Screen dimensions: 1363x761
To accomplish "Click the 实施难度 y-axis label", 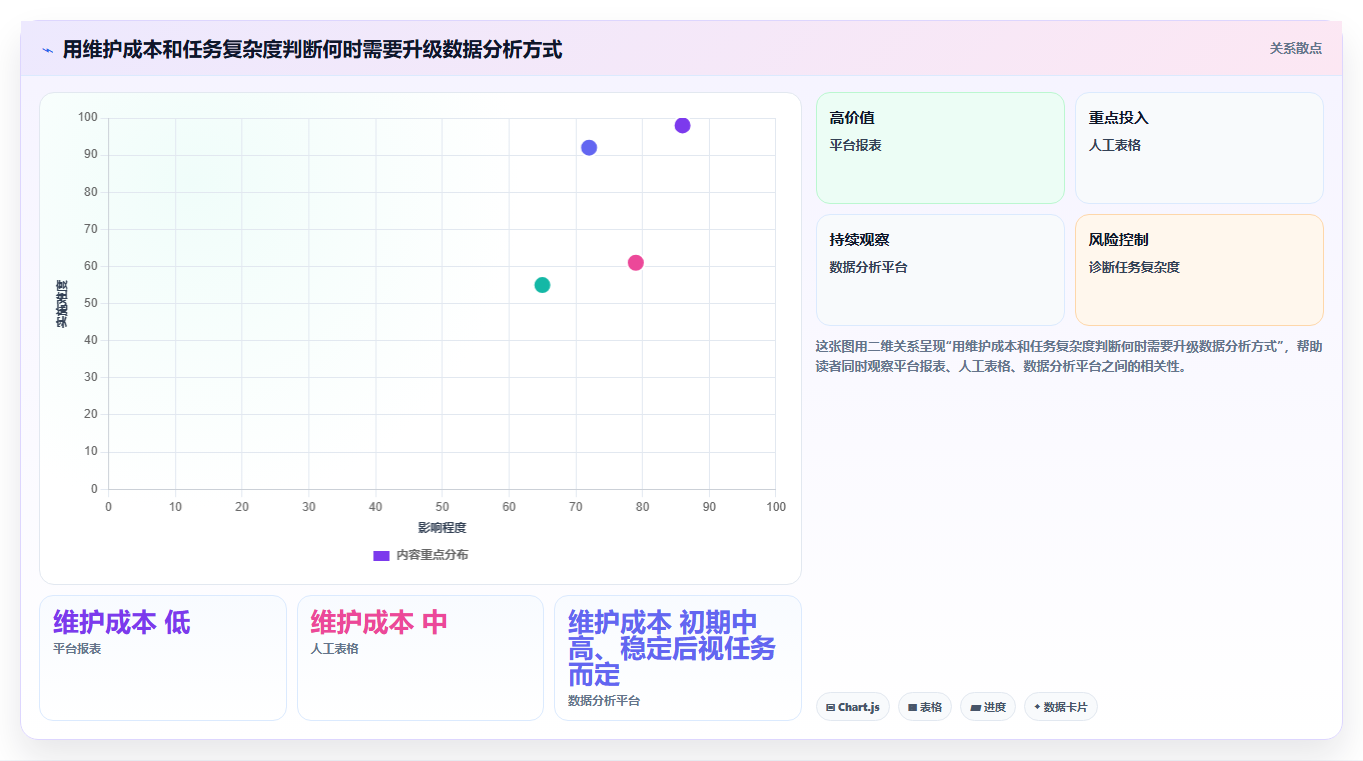I will 61,304.
